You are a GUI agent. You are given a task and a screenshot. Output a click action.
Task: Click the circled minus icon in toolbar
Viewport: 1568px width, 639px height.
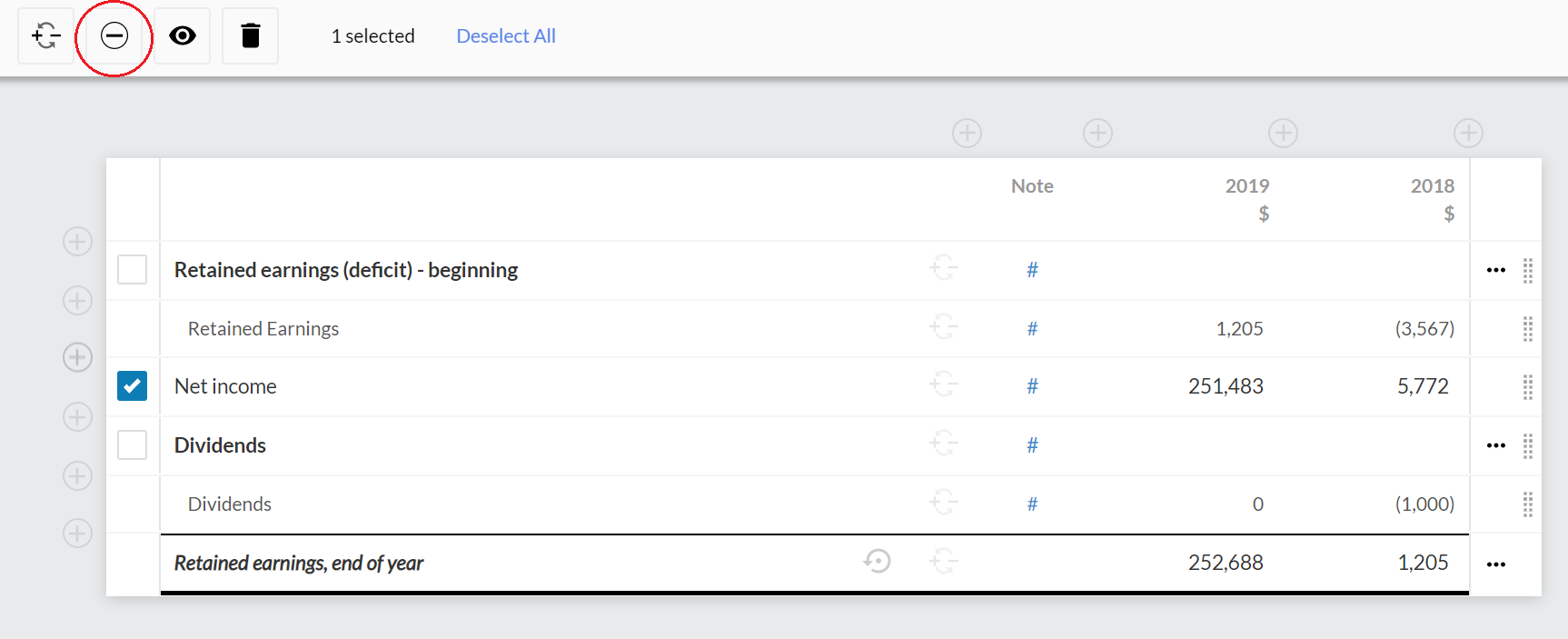pos(114,36)
